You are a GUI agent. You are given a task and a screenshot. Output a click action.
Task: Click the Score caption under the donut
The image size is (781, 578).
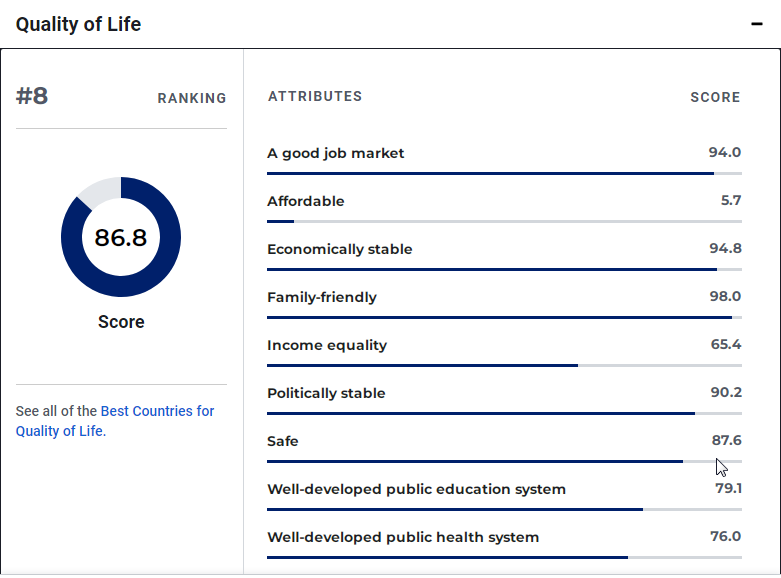[121, 322]
